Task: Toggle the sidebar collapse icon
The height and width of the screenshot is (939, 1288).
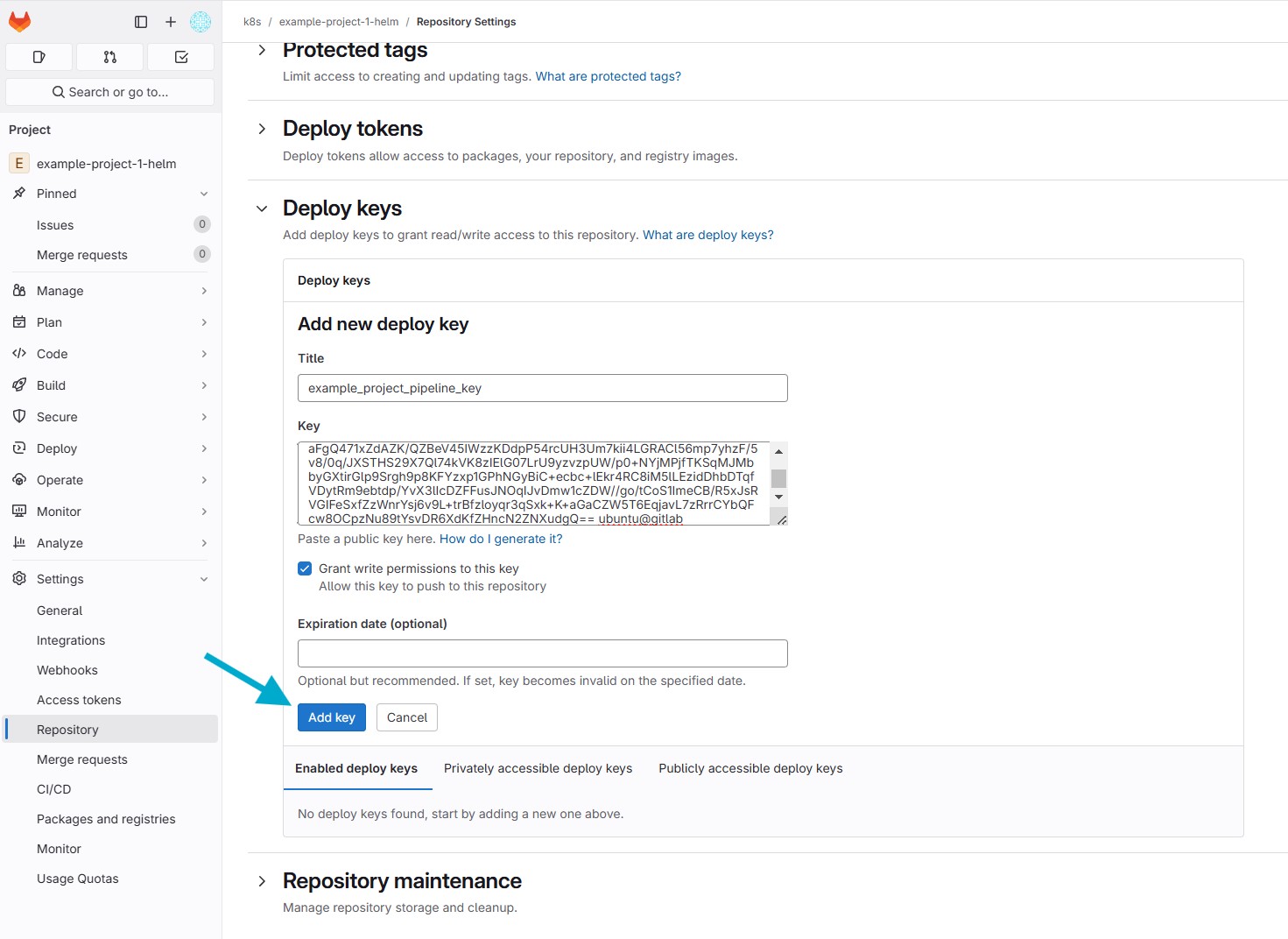Action: click(141, 22)
